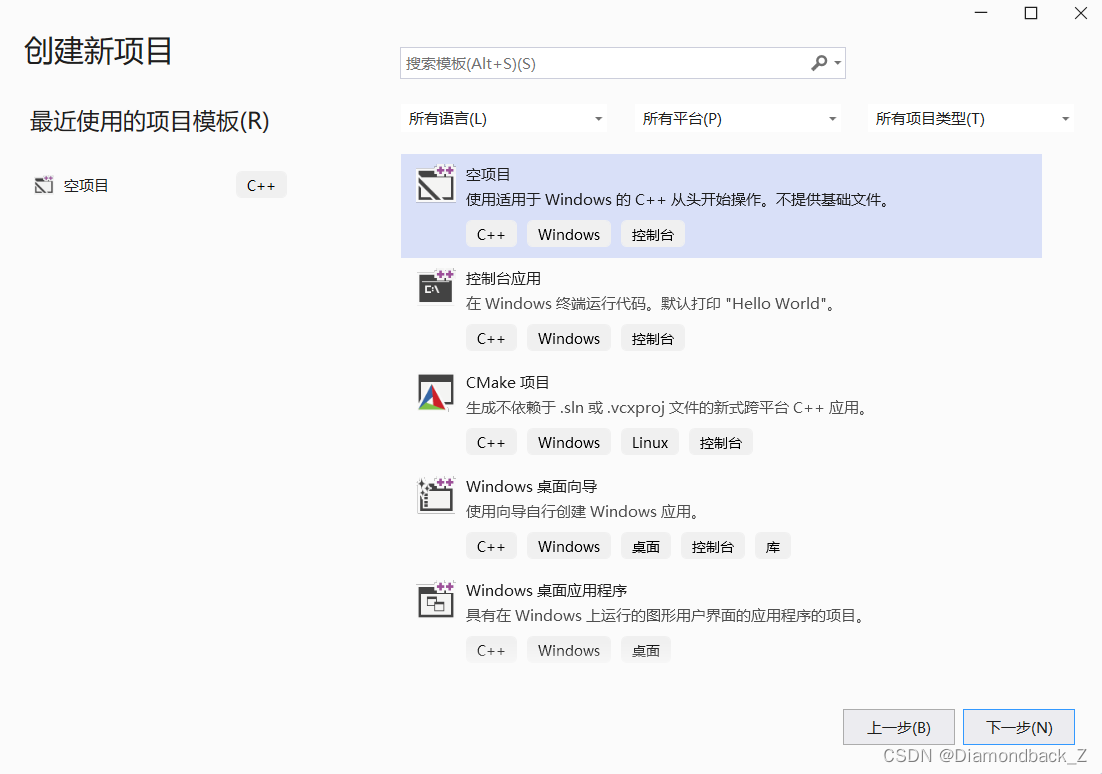
Task: Click the 控制台 tag under CMake 项目
Action: coord(720,442)
